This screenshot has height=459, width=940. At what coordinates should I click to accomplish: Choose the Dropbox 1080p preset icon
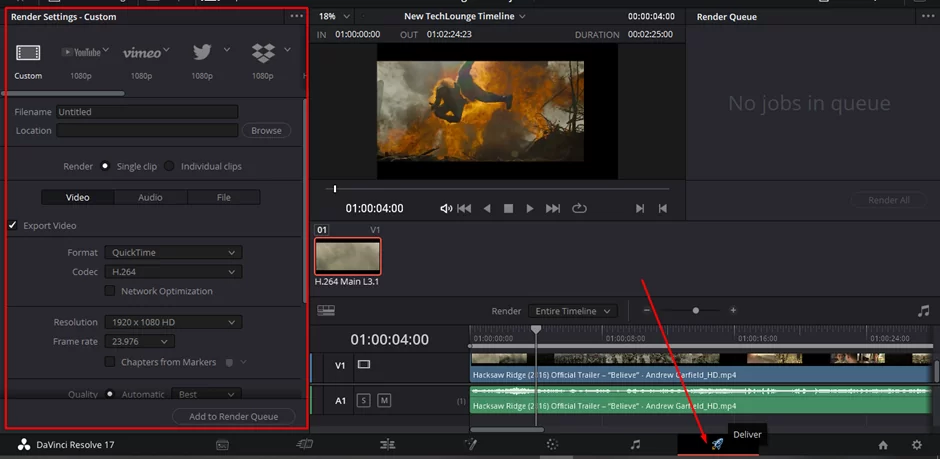click(x=263, y=53)
